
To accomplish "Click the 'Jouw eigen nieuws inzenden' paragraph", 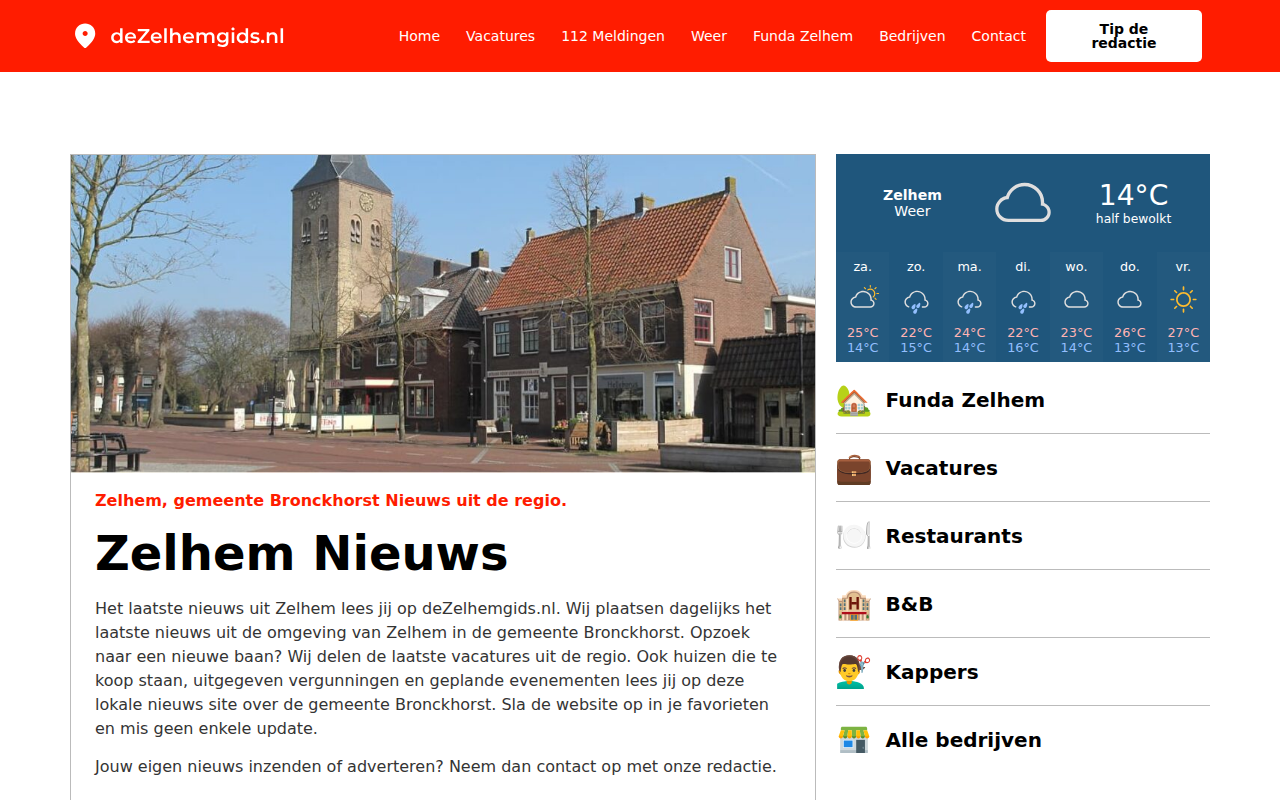I will pyautogui.click(x=435, y=767).
